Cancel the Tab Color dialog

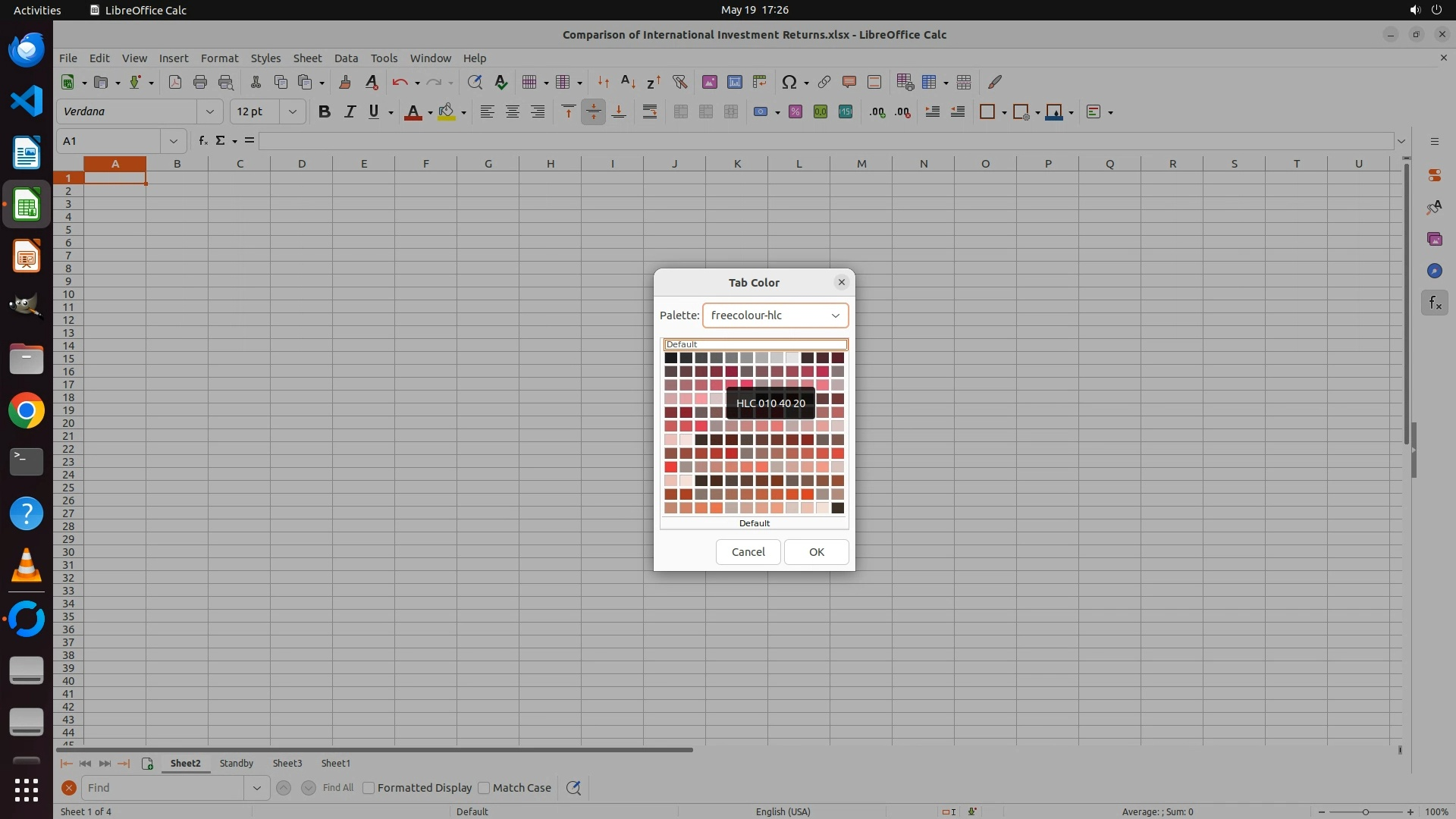click(747, 552)
